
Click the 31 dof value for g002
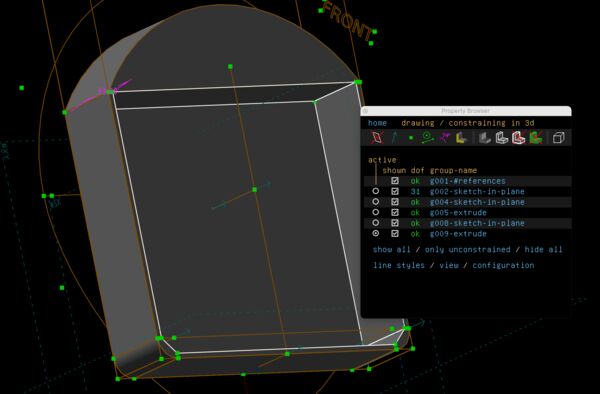(415, 191)
